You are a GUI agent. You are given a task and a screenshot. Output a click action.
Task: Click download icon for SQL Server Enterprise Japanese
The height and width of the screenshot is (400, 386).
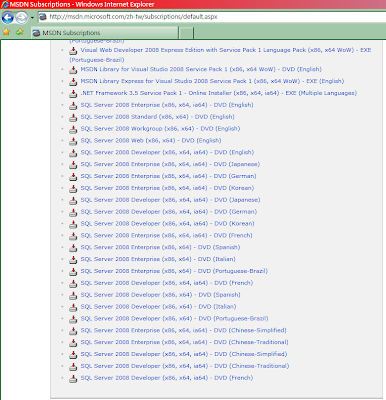pyautogui.click(x=73, y=165)
